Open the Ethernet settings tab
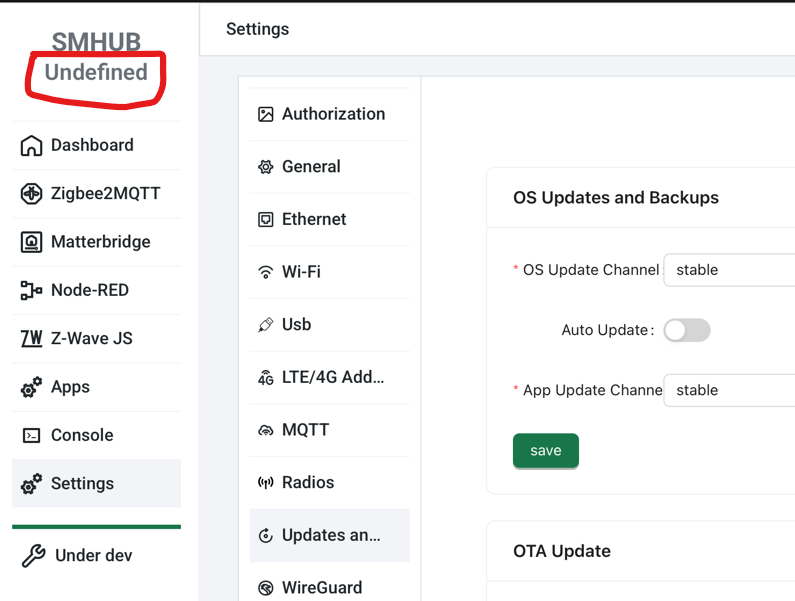Viewport: 795px width, 601px height. (314, 220)
